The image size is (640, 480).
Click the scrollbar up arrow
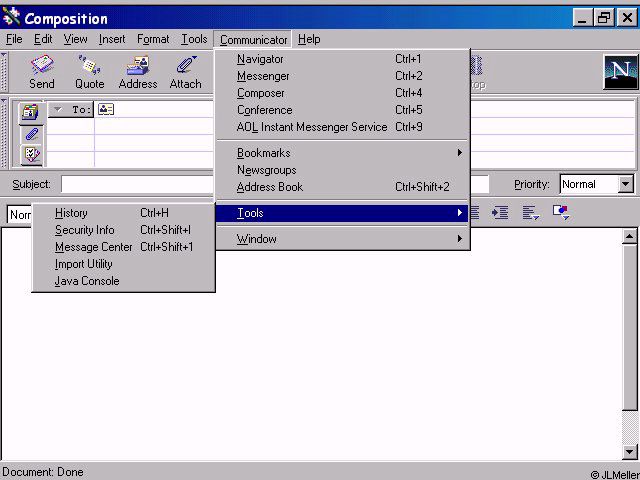click(629, 236)
